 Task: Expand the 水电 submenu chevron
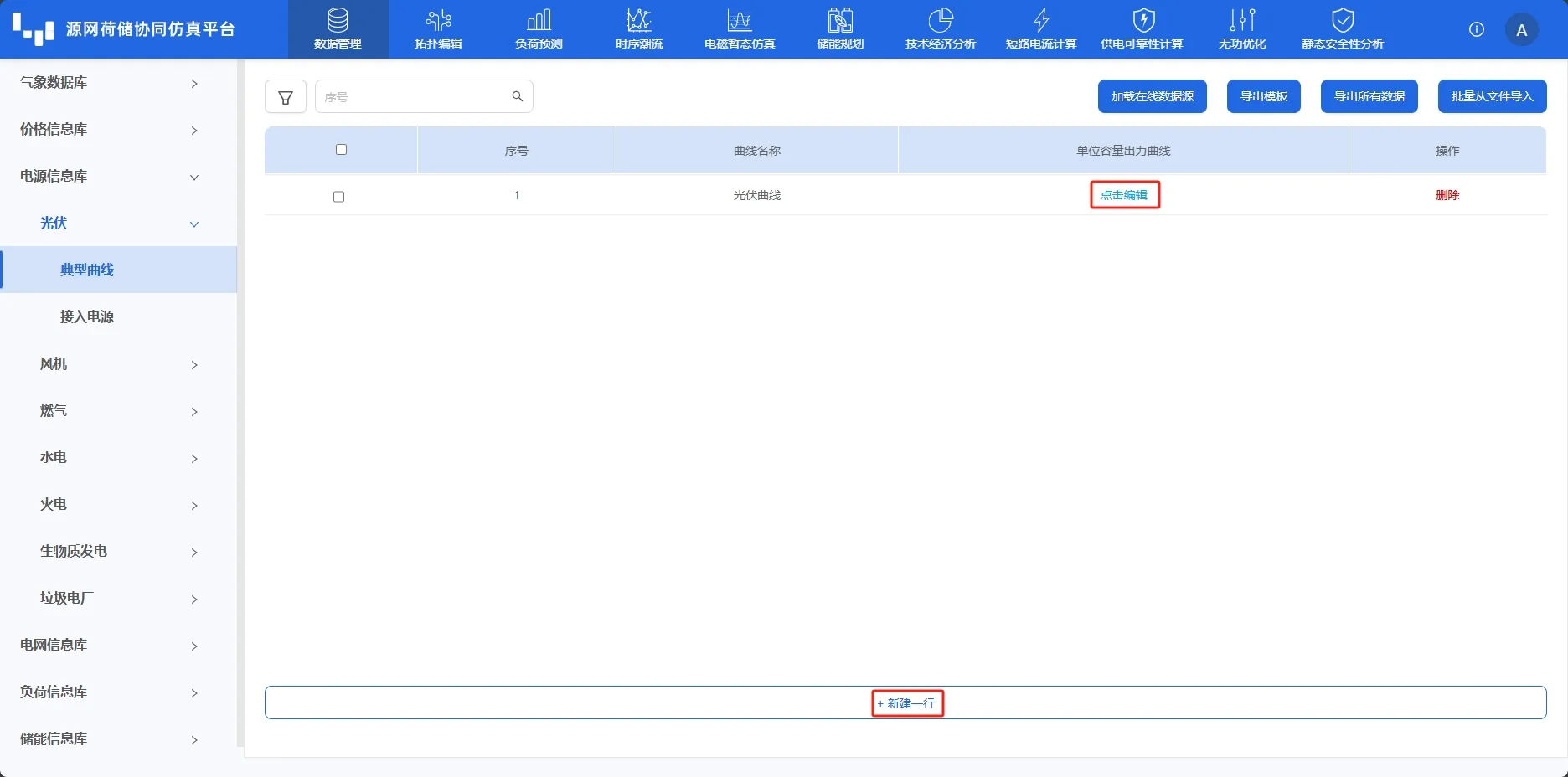194,458
